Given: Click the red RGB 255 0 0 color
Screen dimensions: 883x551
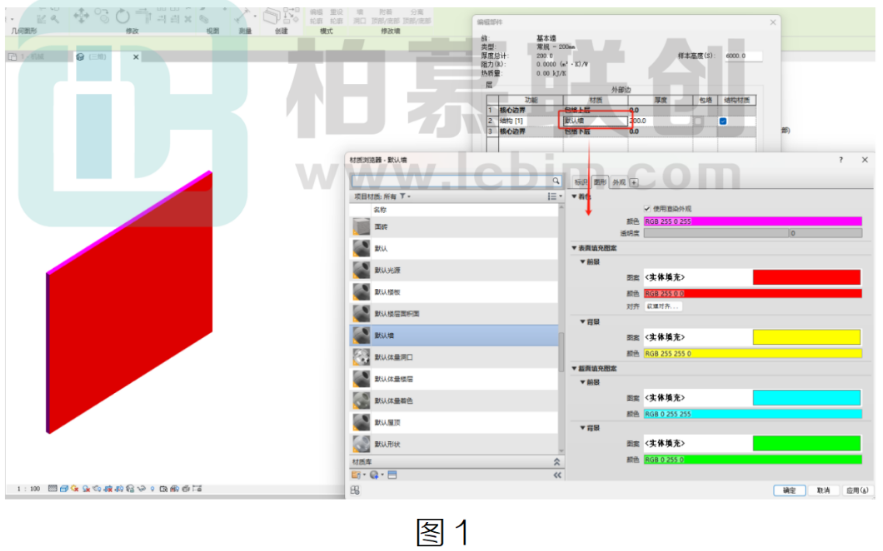Looking at the screenshot, I should (x=753, y=294).
